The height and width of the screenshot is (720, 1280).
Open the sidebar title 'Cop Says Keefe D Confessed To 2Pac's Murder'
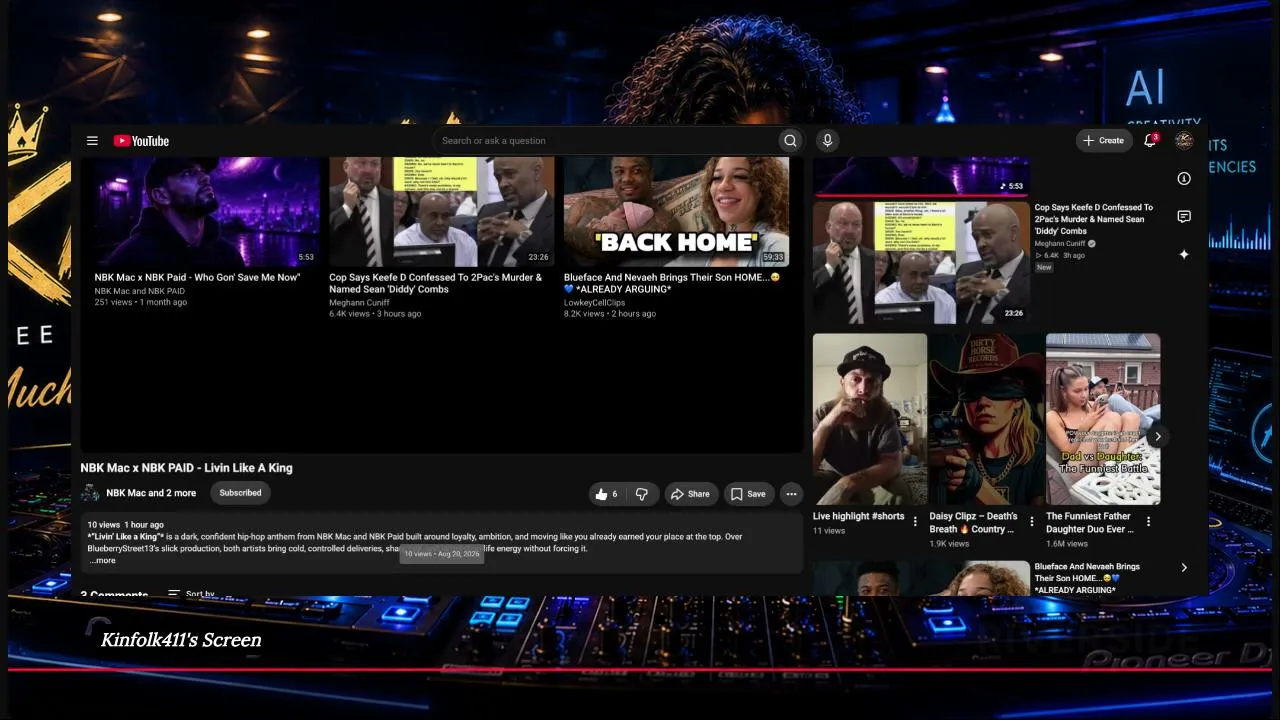point(1094,220)
